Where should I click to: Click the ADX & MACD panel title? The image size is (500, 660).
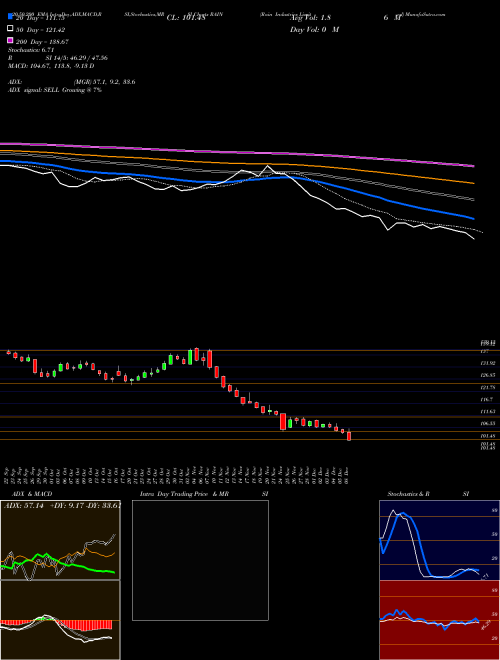[x=32, y=494]
